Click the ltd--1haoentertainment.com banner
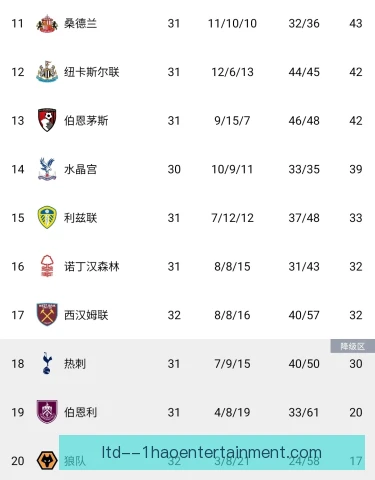Screen dimensions: 375x480 pyautogui.click(x=212, y=452)
